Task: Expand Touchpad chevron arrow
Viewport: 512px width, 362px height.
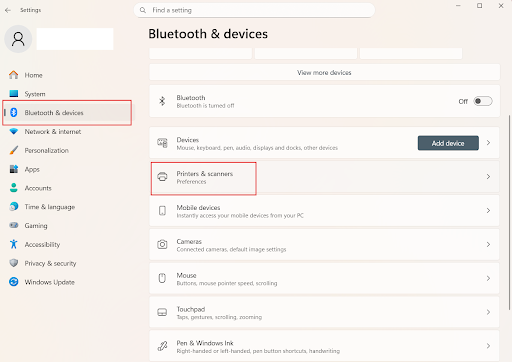Action: [x=488, y=312]
